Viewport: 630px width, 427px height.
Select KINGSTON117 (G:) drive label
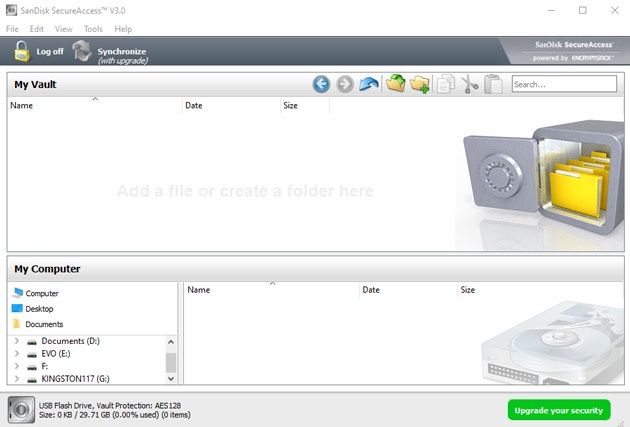pyautogui.click(x=76, y=379)
